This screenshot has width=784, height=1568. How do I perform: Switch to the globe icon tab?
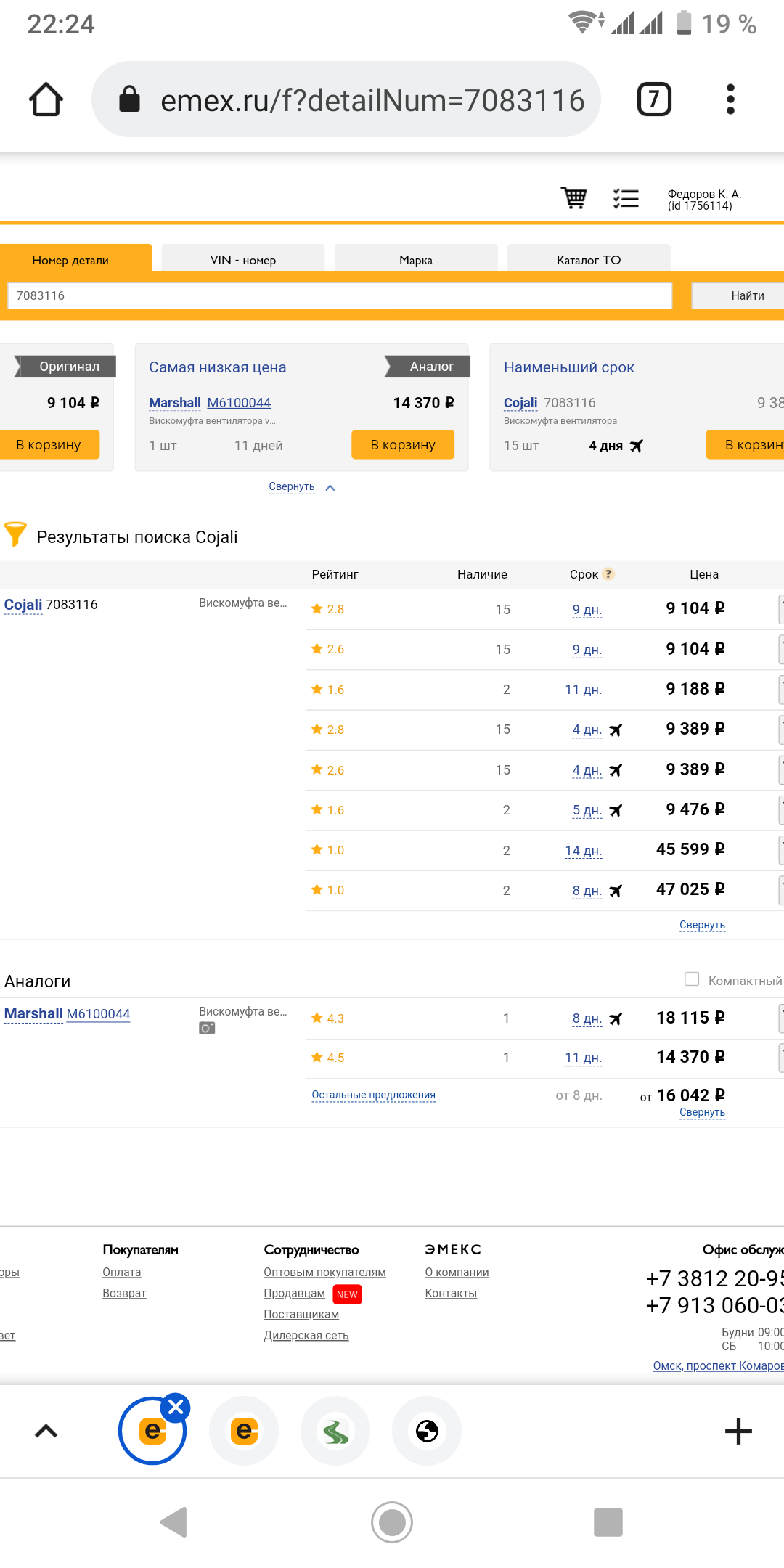pos(427,1432)
